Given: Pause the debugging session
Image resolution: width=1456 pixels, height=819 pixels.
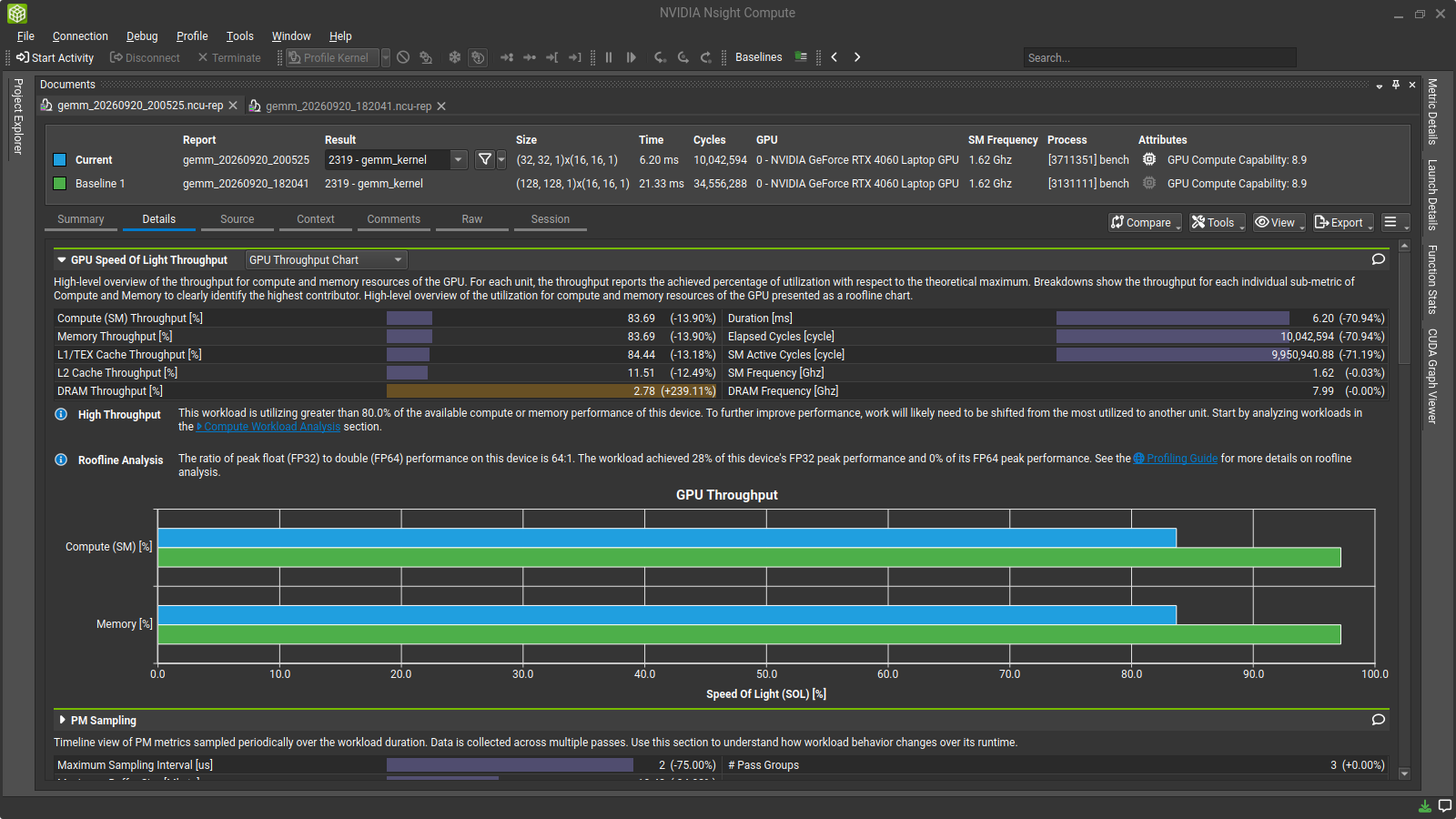Looking at the screenshot, I should (x=609, y=57).
